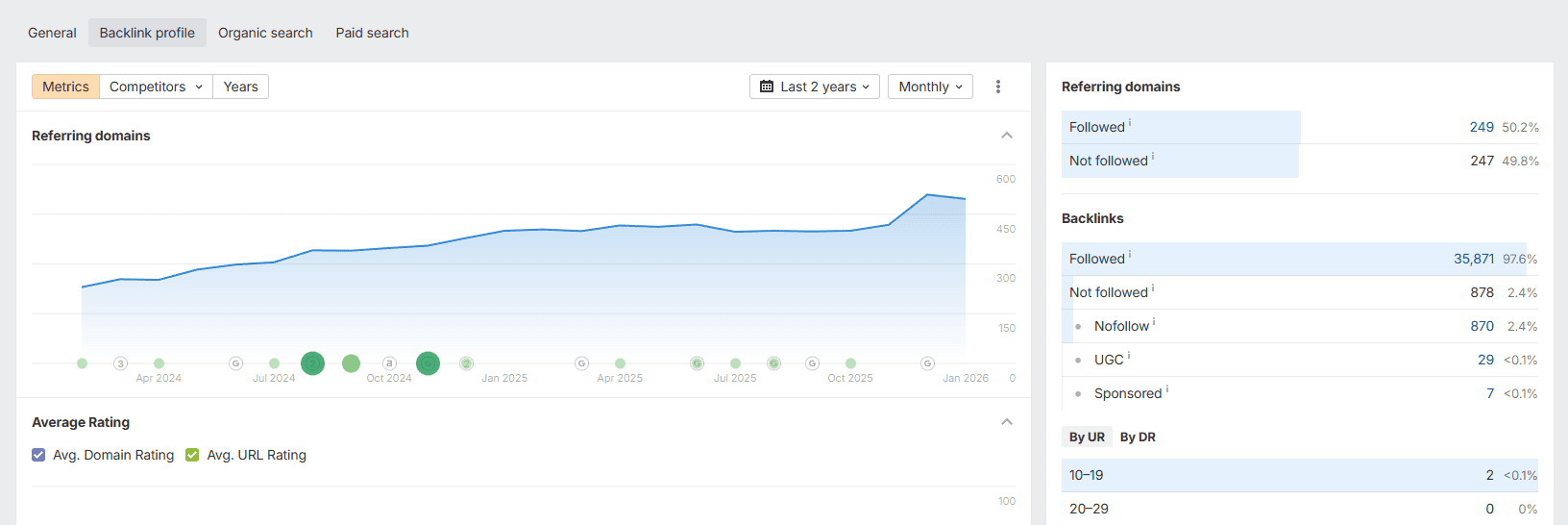The width and height of the screenshot is (1568, 525).
Task: Click the calendar icon in date range button
Action: (767, 87)
